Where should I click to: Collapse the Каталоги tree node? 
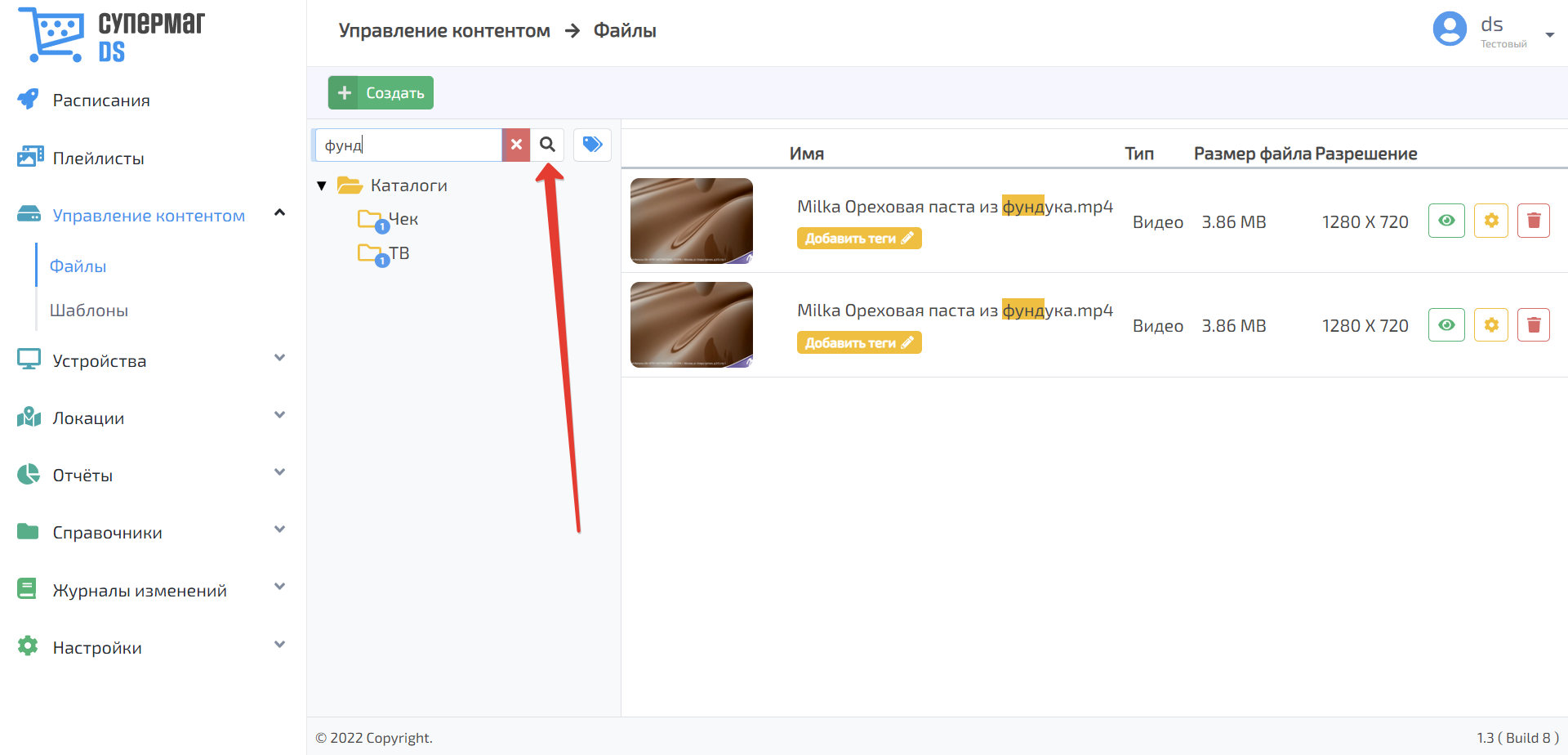(x=322, y=185)
